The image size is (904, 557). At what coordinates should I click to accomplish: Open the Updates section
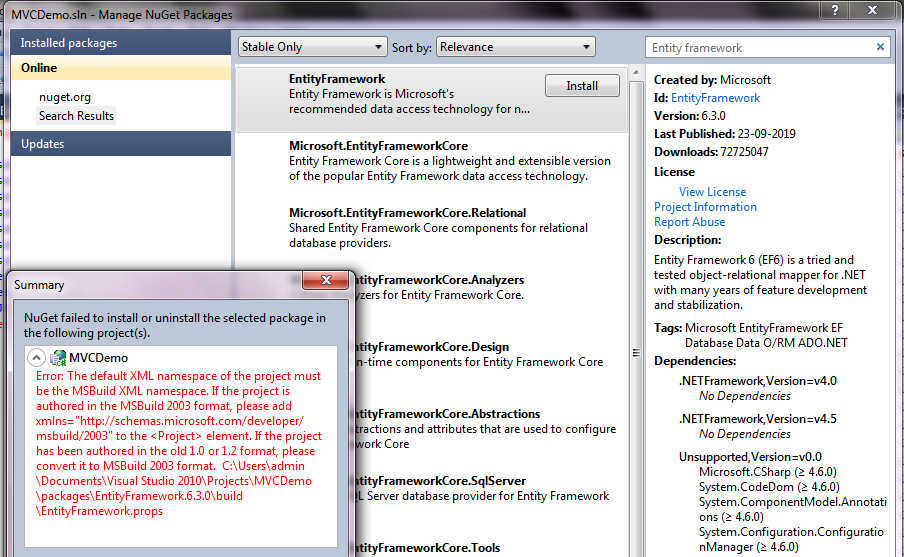click(x=121, y=144)
